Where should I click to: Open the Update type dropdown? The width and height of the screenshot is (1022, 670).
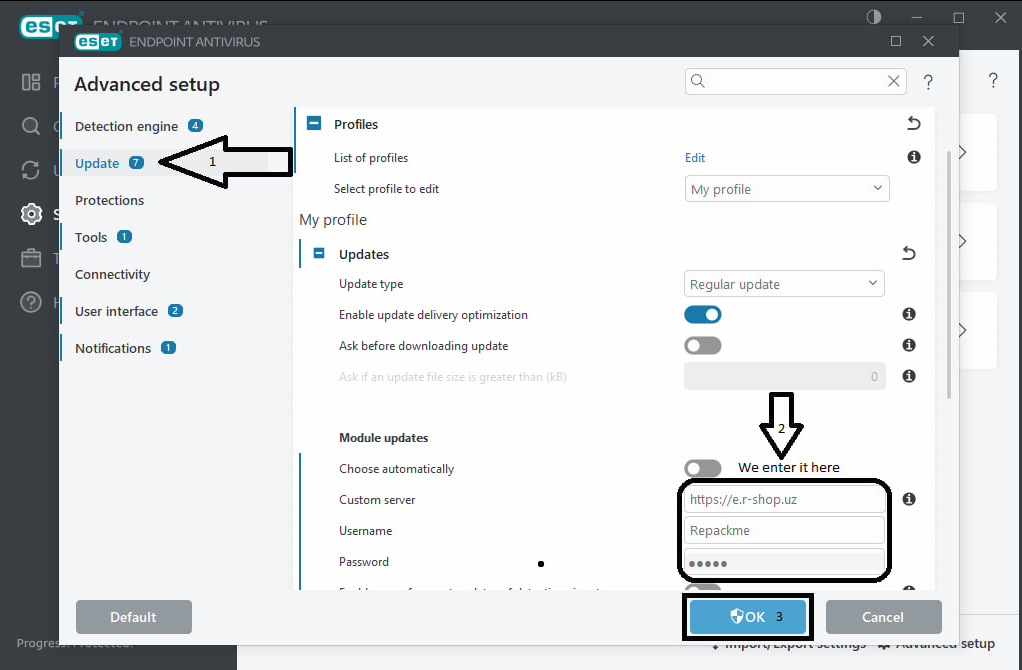click(784, 284)
